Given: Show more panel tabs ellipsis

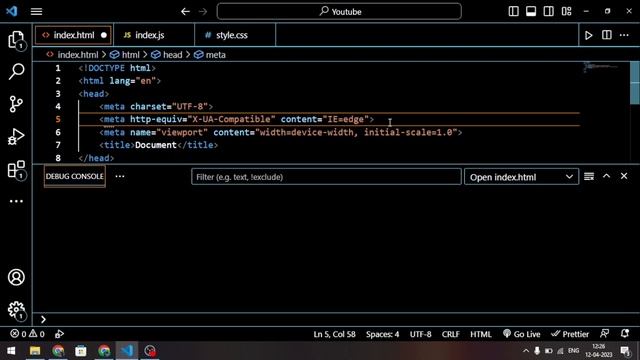Looking at the screenshot, I should [x=120, y=176].
